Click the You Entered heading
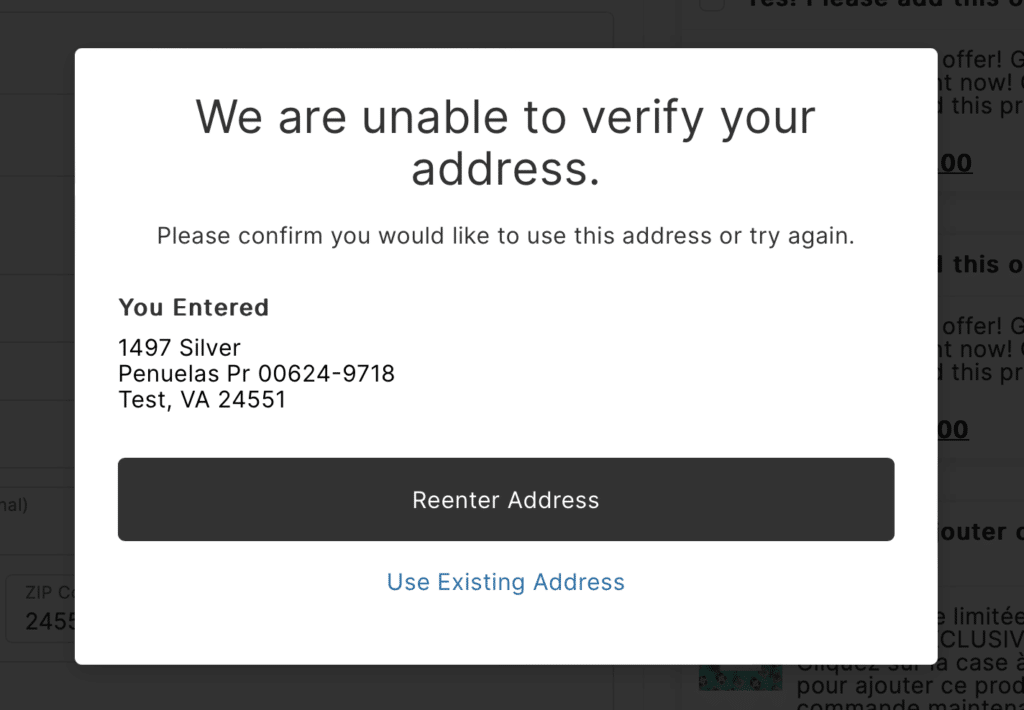The width and height of the screenshot is (1024, 710). 193,307
